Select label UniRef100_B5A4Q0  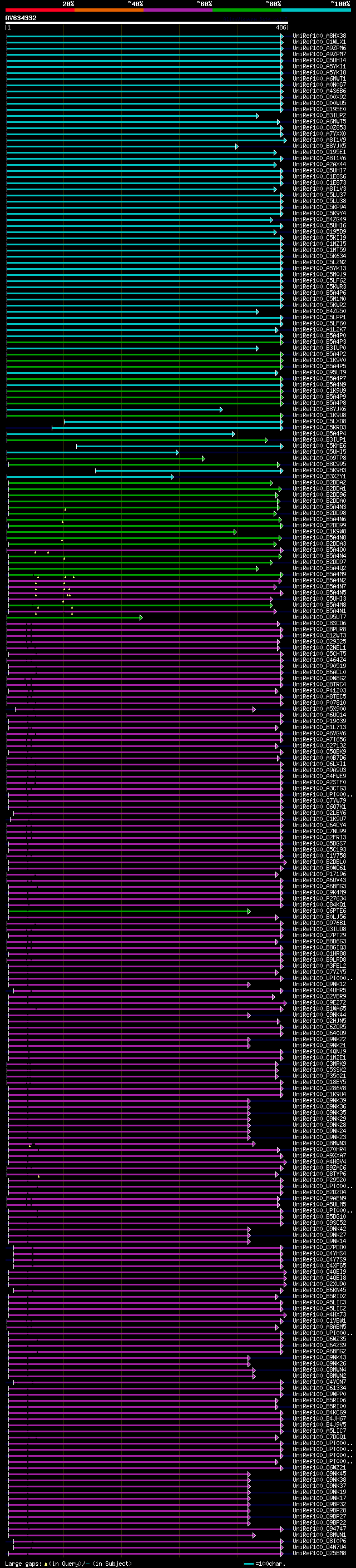tap(319, 550)
